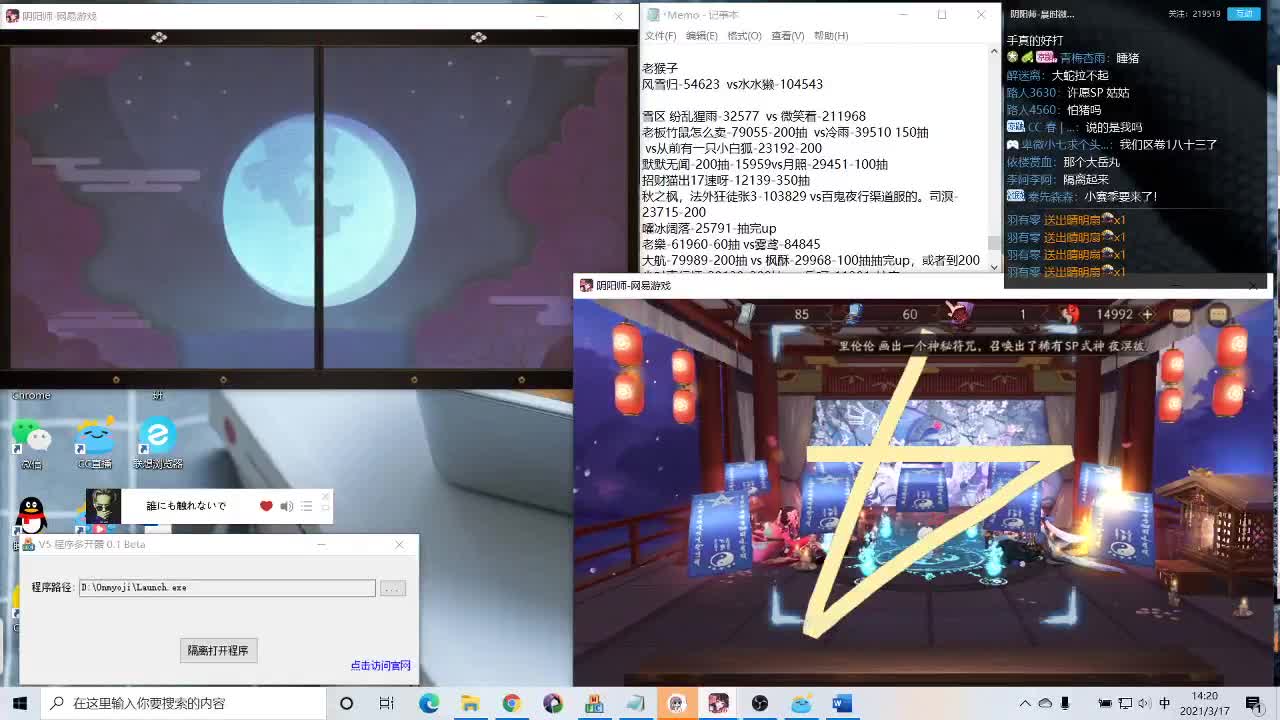Click the jade currency icon beside 14992
The width and height of the screenshot is (1280, 720).
tap(1071, 314)
